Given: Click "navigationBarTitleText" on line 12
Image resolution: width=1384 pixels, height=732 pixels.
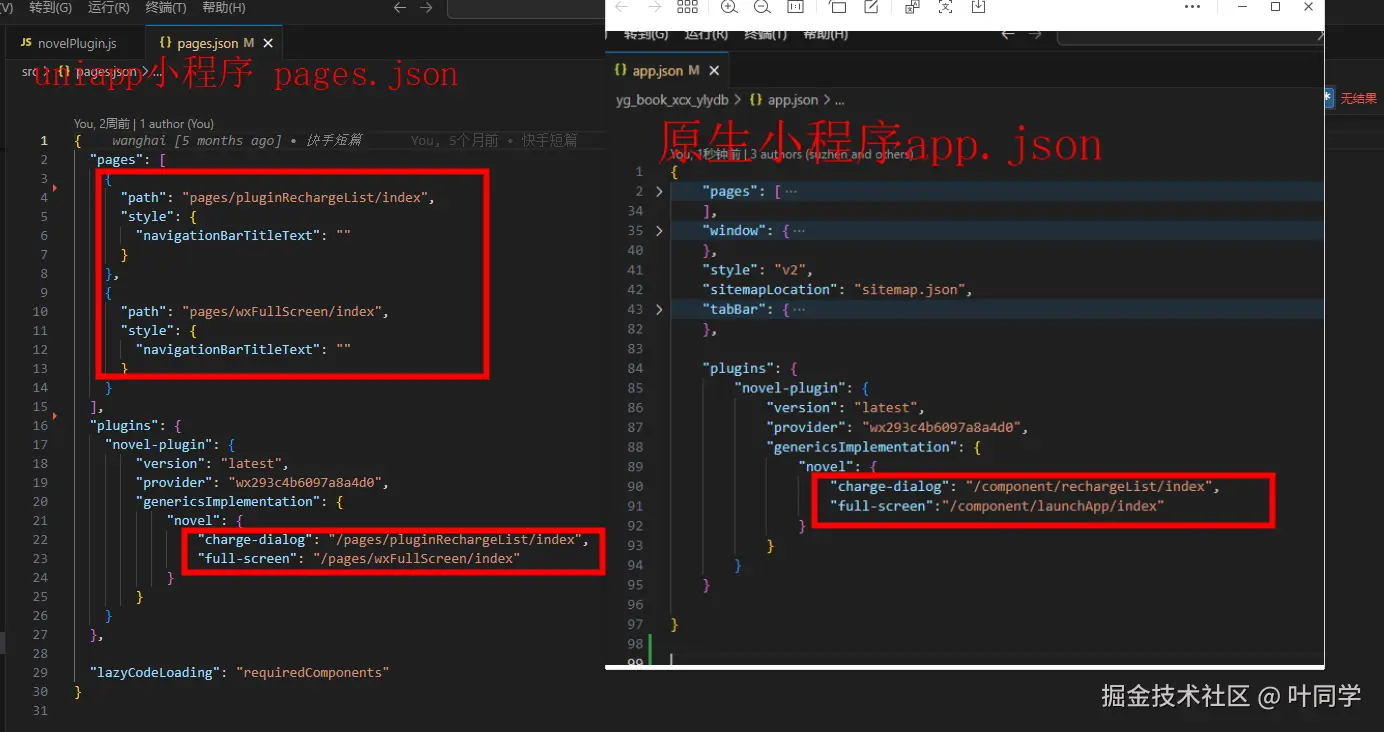Looking at the screenshot, I should (229, 350).
